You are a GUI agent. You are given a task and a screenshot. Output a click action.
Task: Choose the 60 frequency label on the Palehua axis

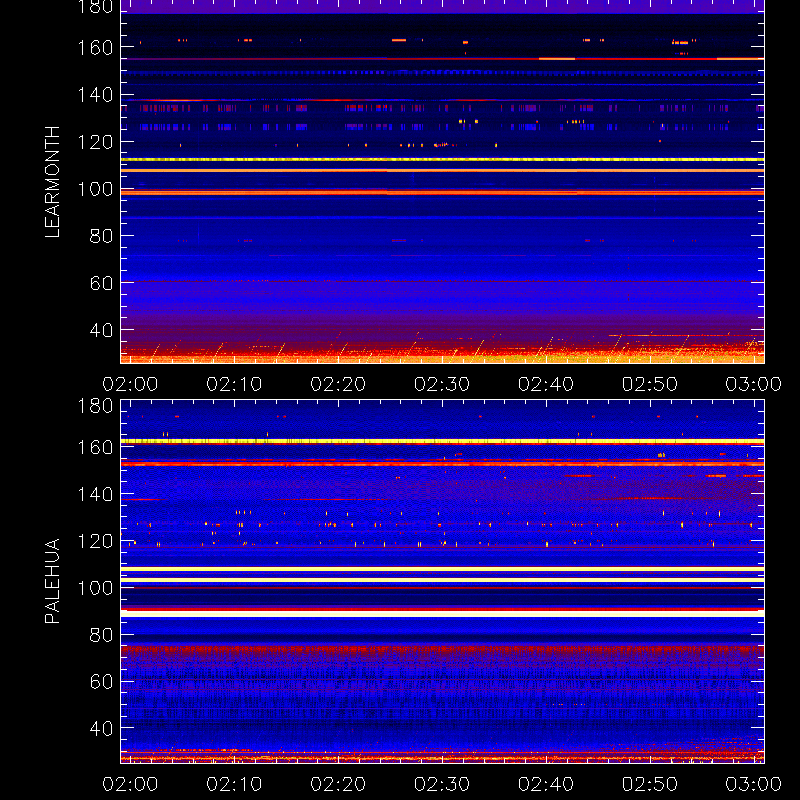[101, 682]
